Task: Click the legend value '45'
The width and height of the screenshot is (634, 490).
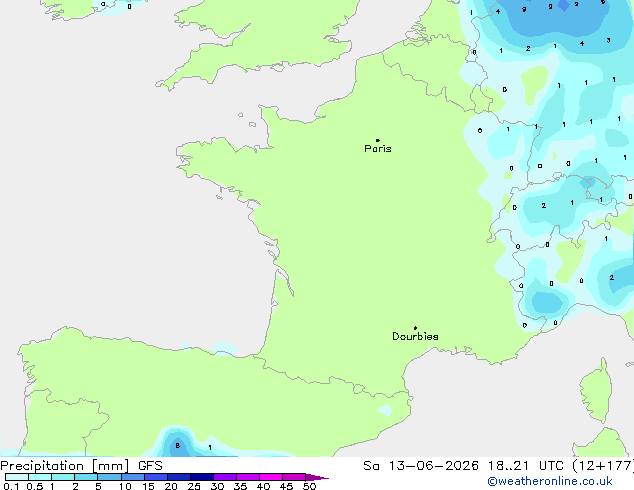Action: [286, 486]
